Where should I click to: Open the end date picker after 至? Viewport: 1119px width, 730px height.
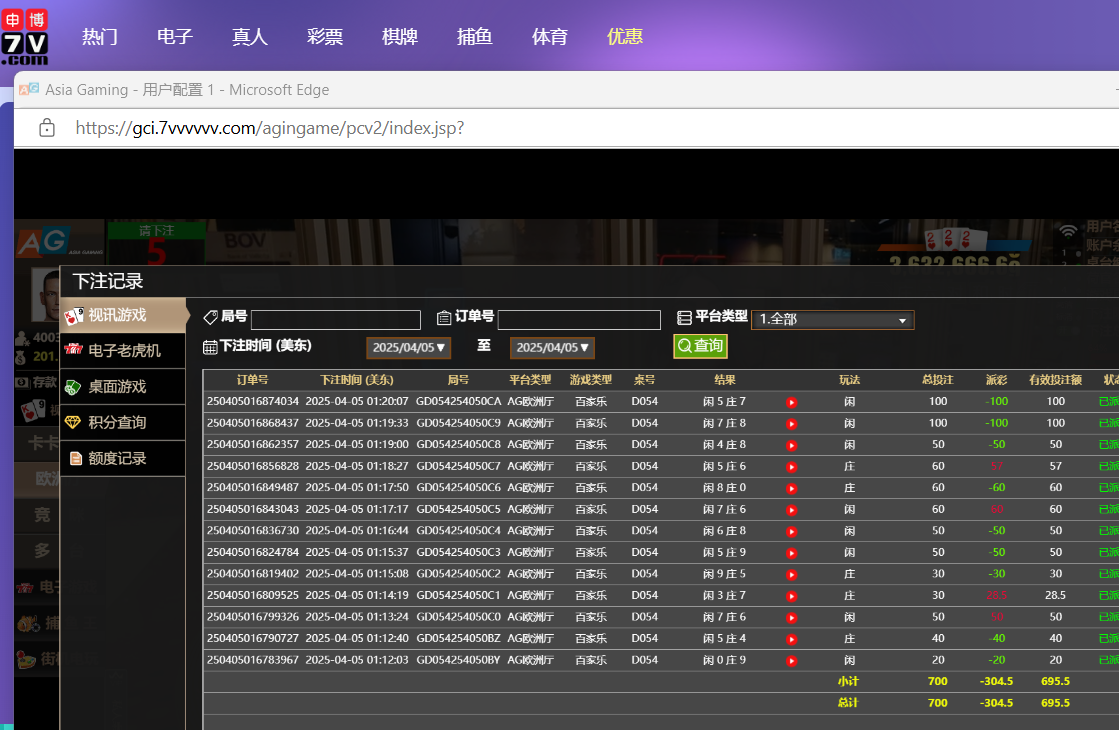pos(553,348)
